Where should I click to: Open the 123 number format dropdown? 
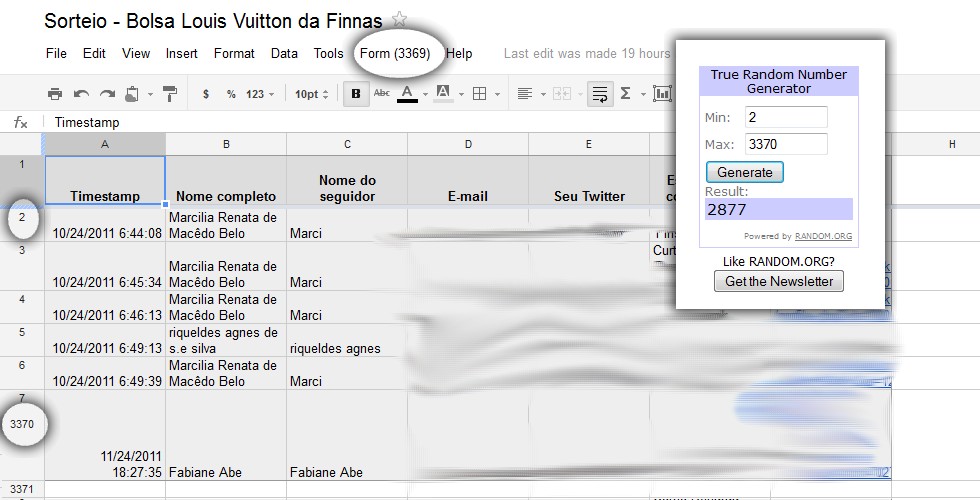[260, 94]
